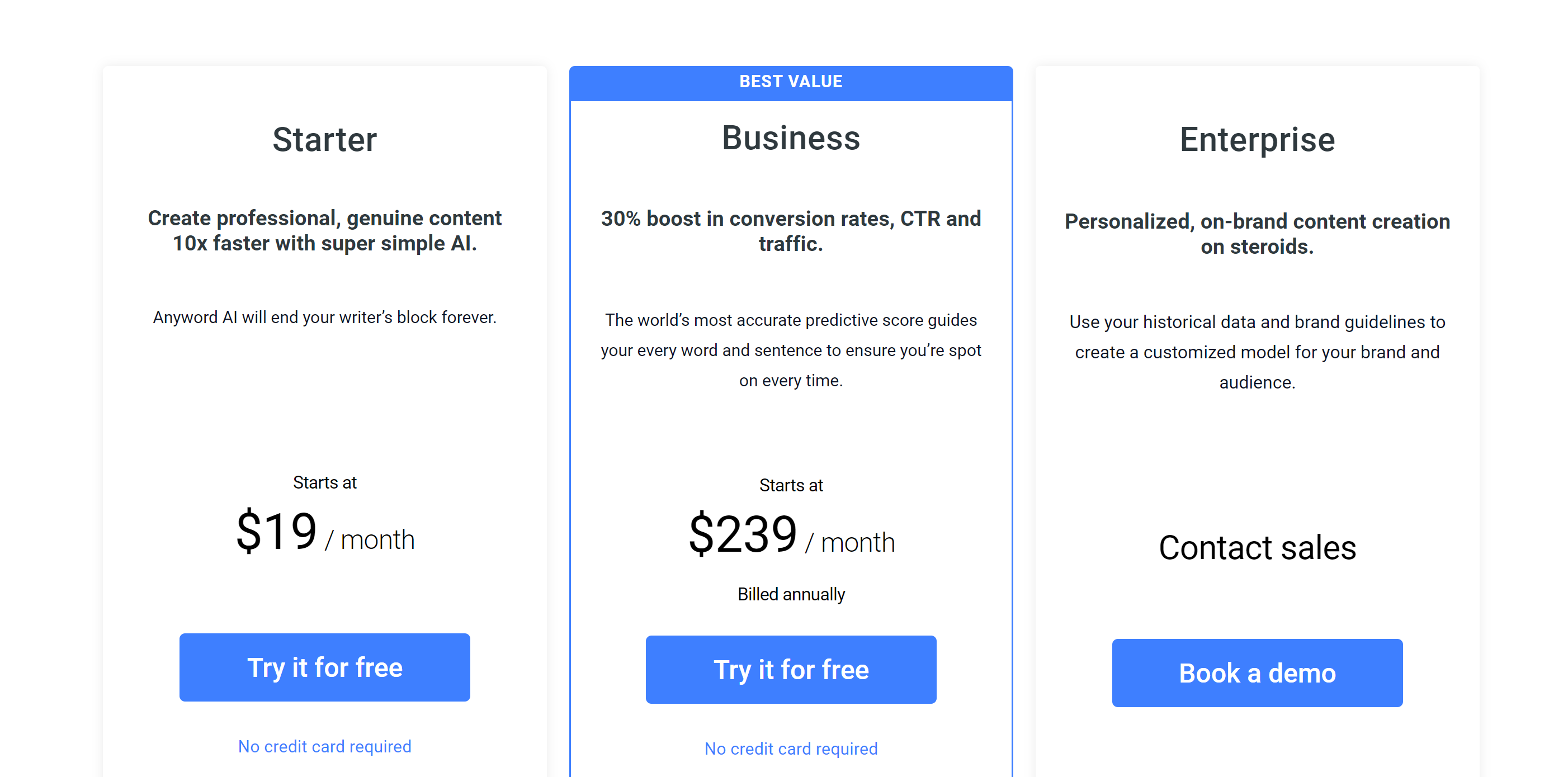Screen dimensions: 1568x777
Task: Click Try it for free under Business
Action: [x=791, y=669]
